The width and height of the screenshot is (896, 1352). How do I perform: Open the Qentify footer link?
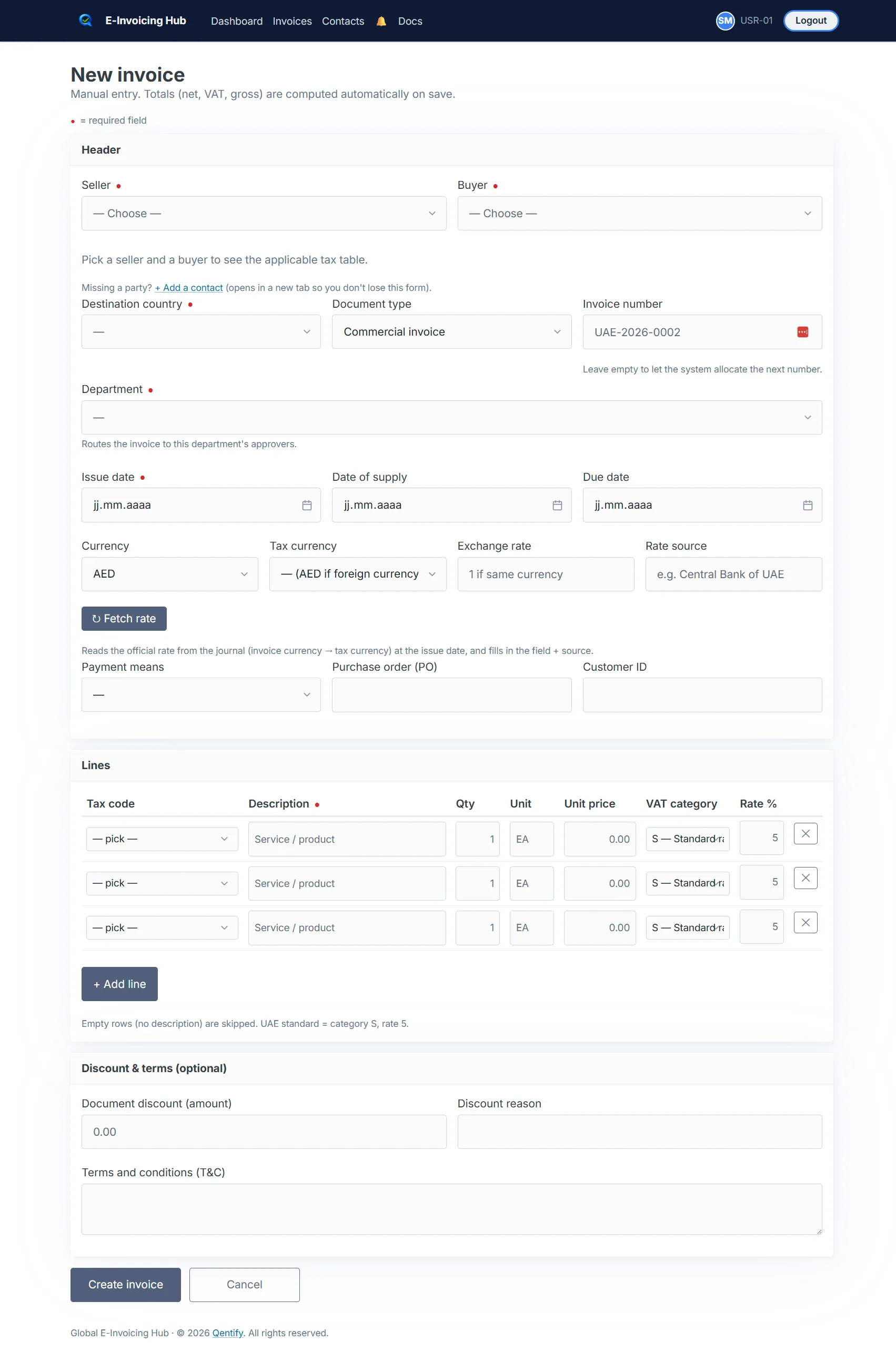point(227,1333)
